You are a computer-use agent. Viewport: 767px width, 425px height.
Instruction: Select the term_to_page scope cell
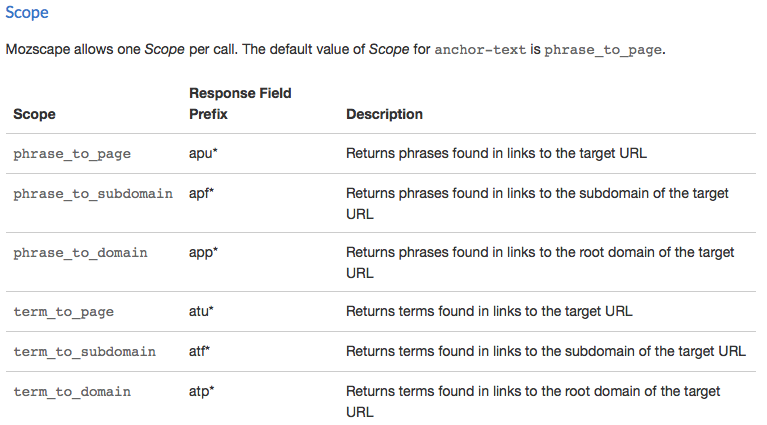[63, 312]
